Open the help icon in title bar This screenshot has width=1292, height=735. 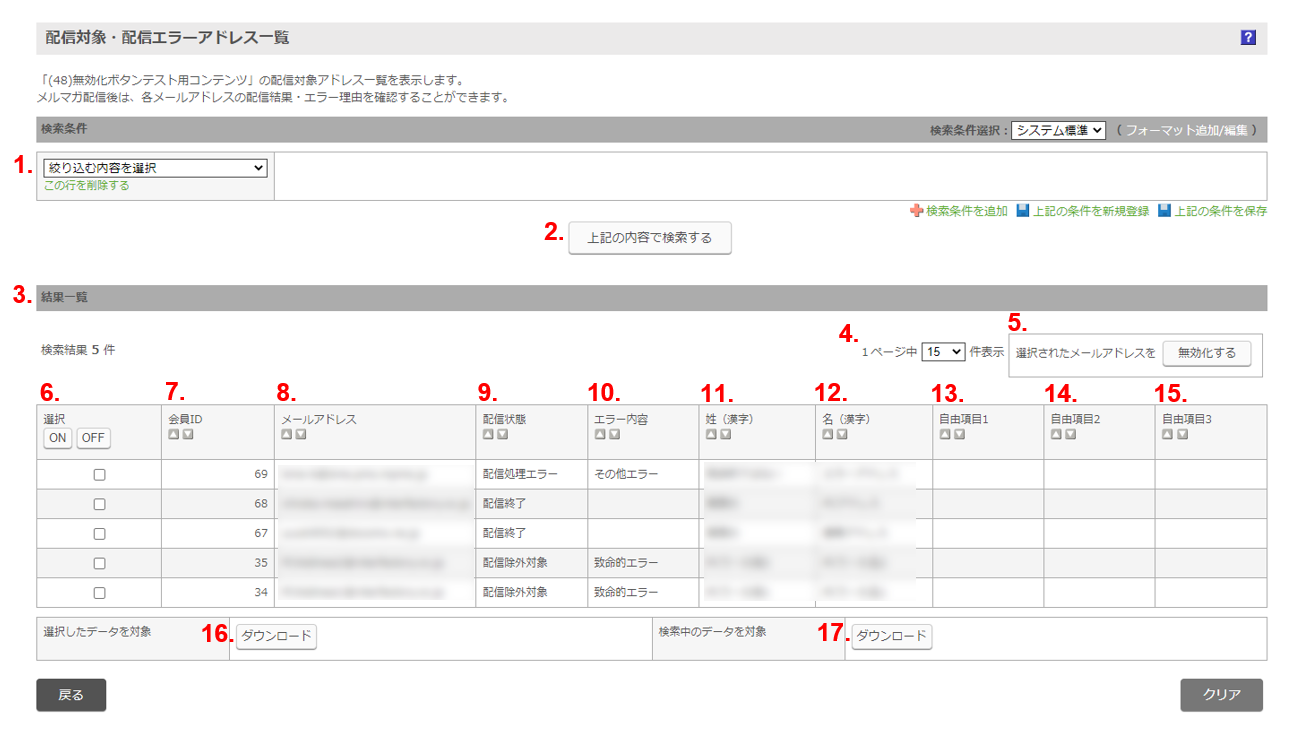1248,38
